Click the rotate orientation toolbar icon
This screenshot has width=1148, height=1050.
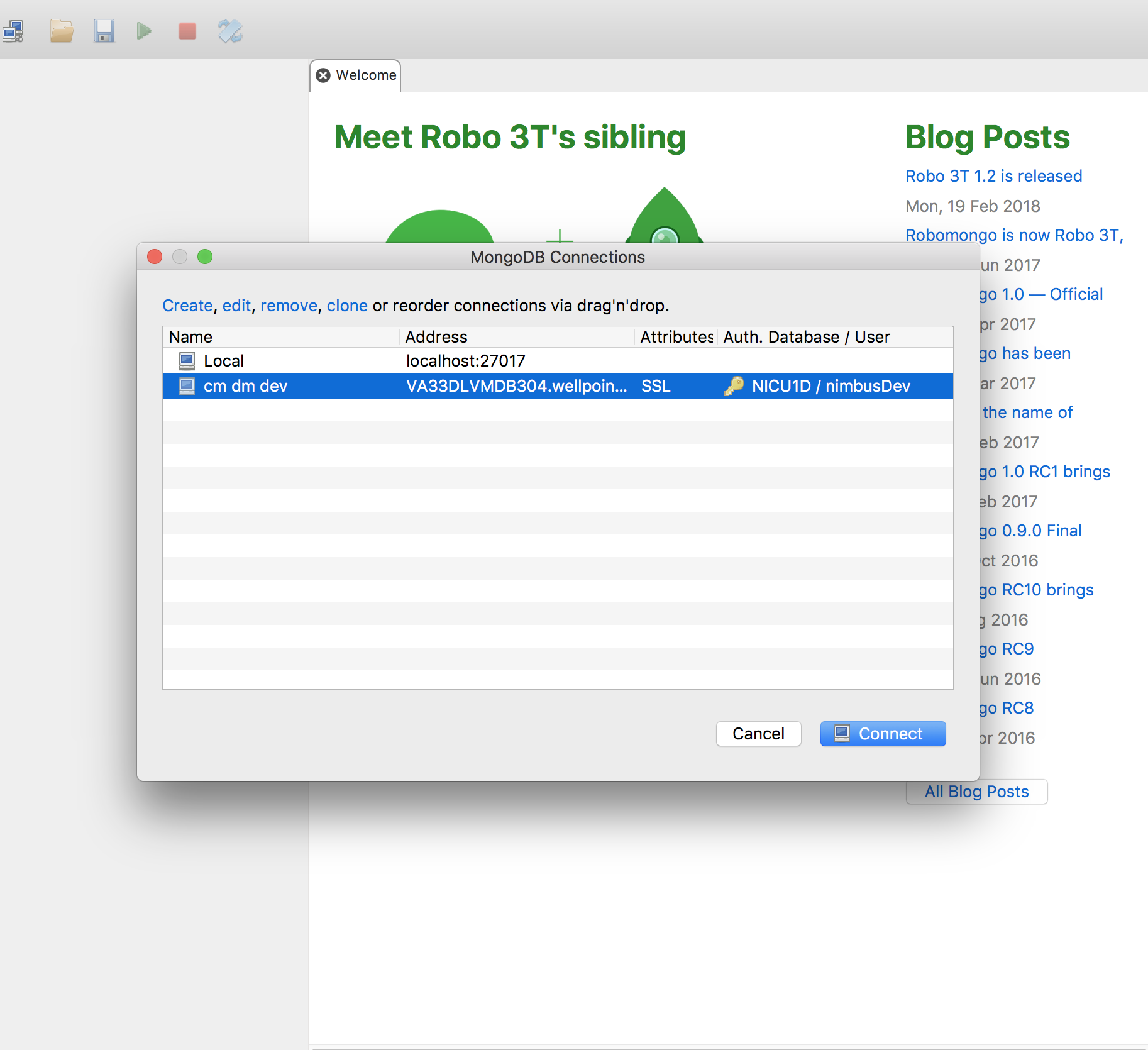[x=229, y=31]
